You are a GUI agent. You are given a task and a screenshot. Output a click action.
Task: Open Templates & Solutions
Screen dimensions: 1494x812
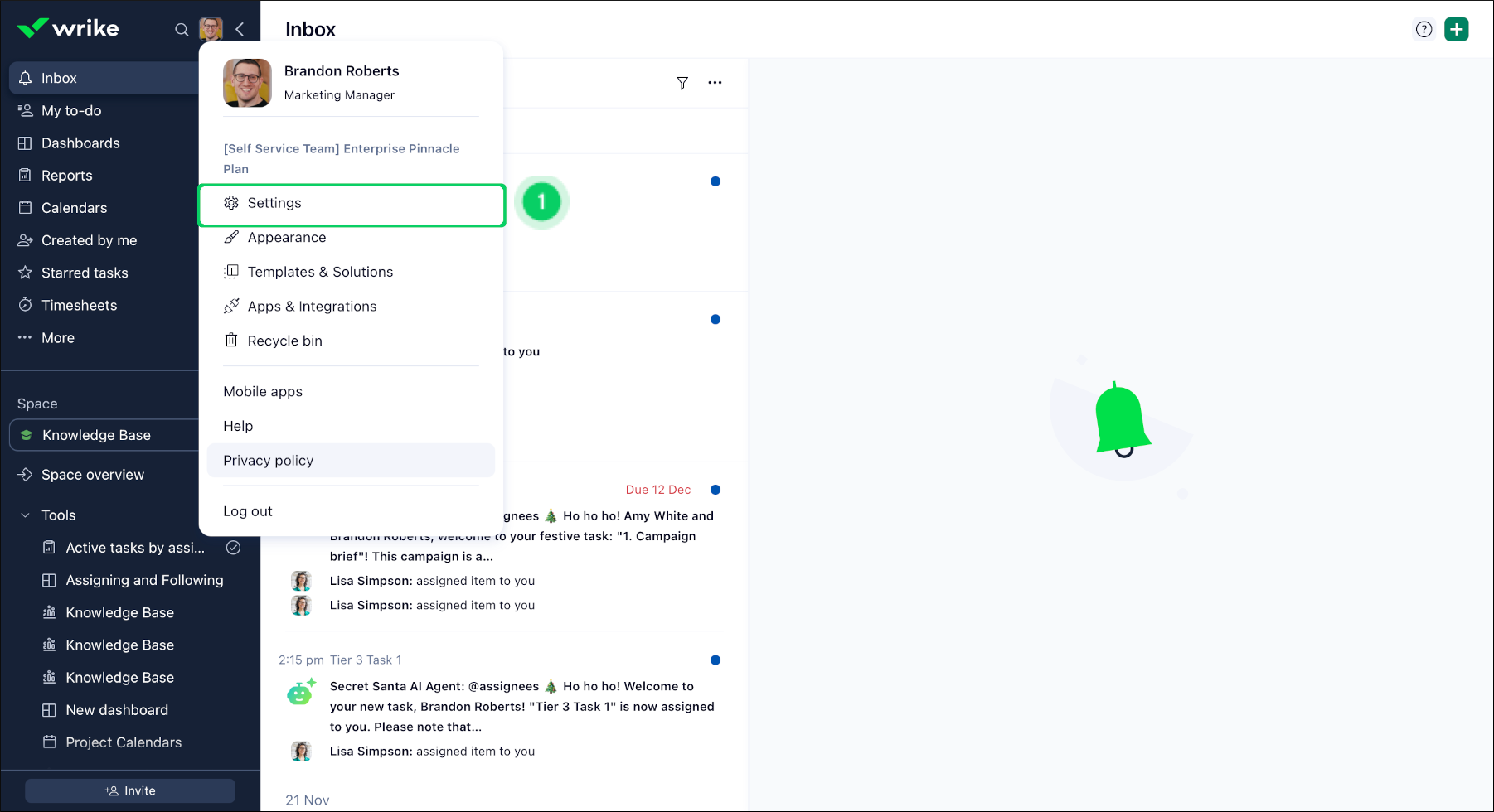(x=320, y=272)
